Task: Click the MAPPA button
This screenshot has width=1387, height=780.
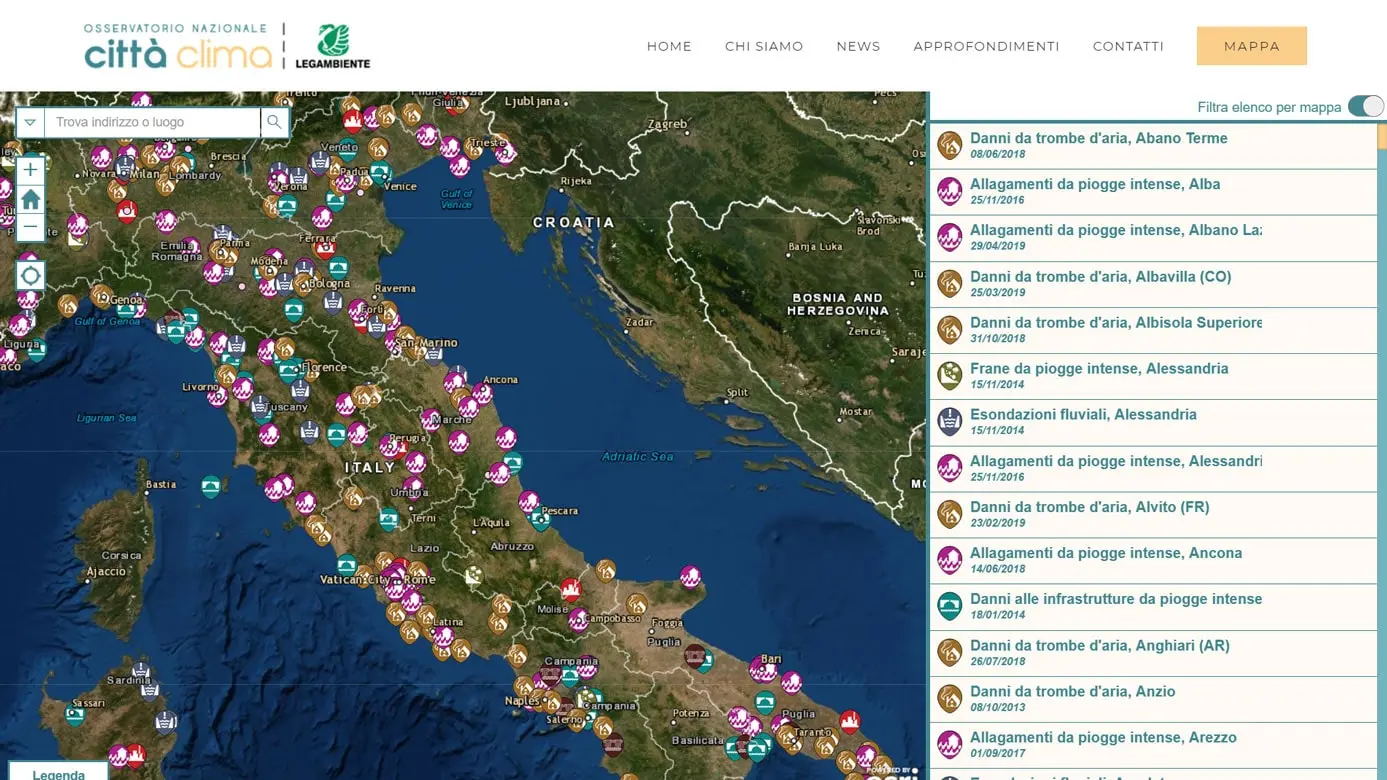Action: point(1251,46)
